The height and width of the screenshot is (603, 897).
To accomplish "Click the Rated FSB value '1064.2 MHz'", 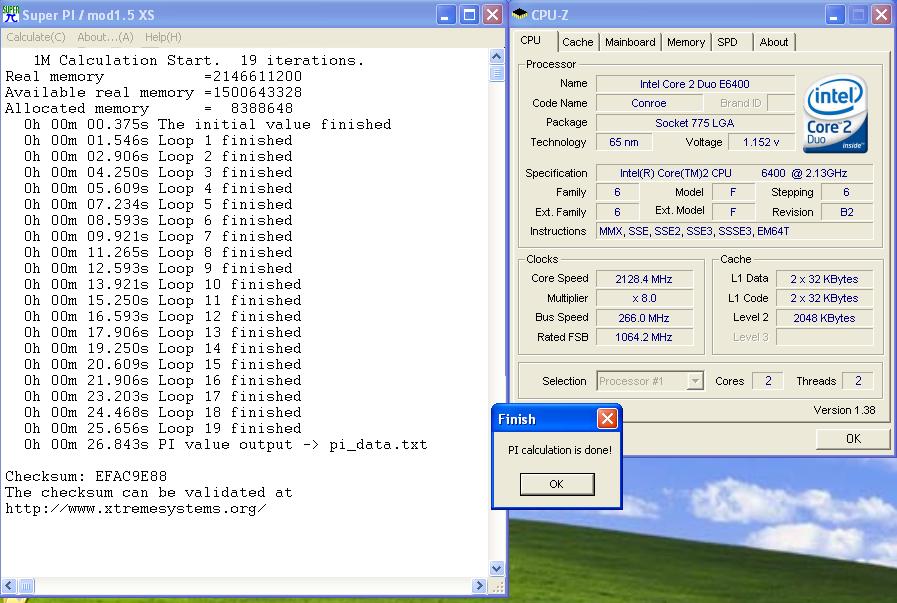I will tap(644, 338).
